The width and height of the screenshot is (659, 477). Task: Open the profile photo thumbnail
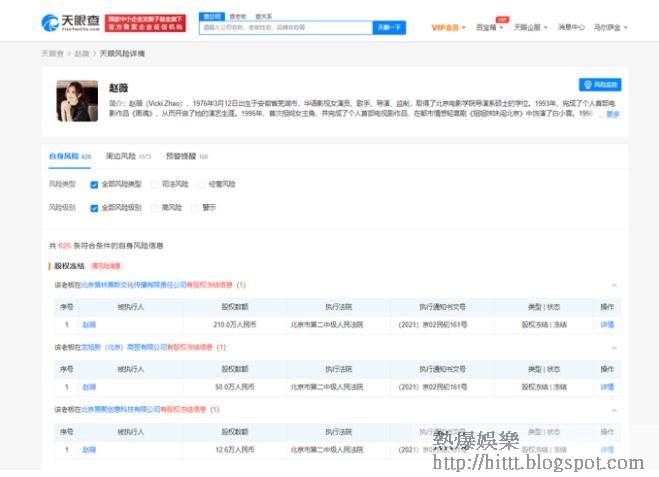(x=77, y=101)
